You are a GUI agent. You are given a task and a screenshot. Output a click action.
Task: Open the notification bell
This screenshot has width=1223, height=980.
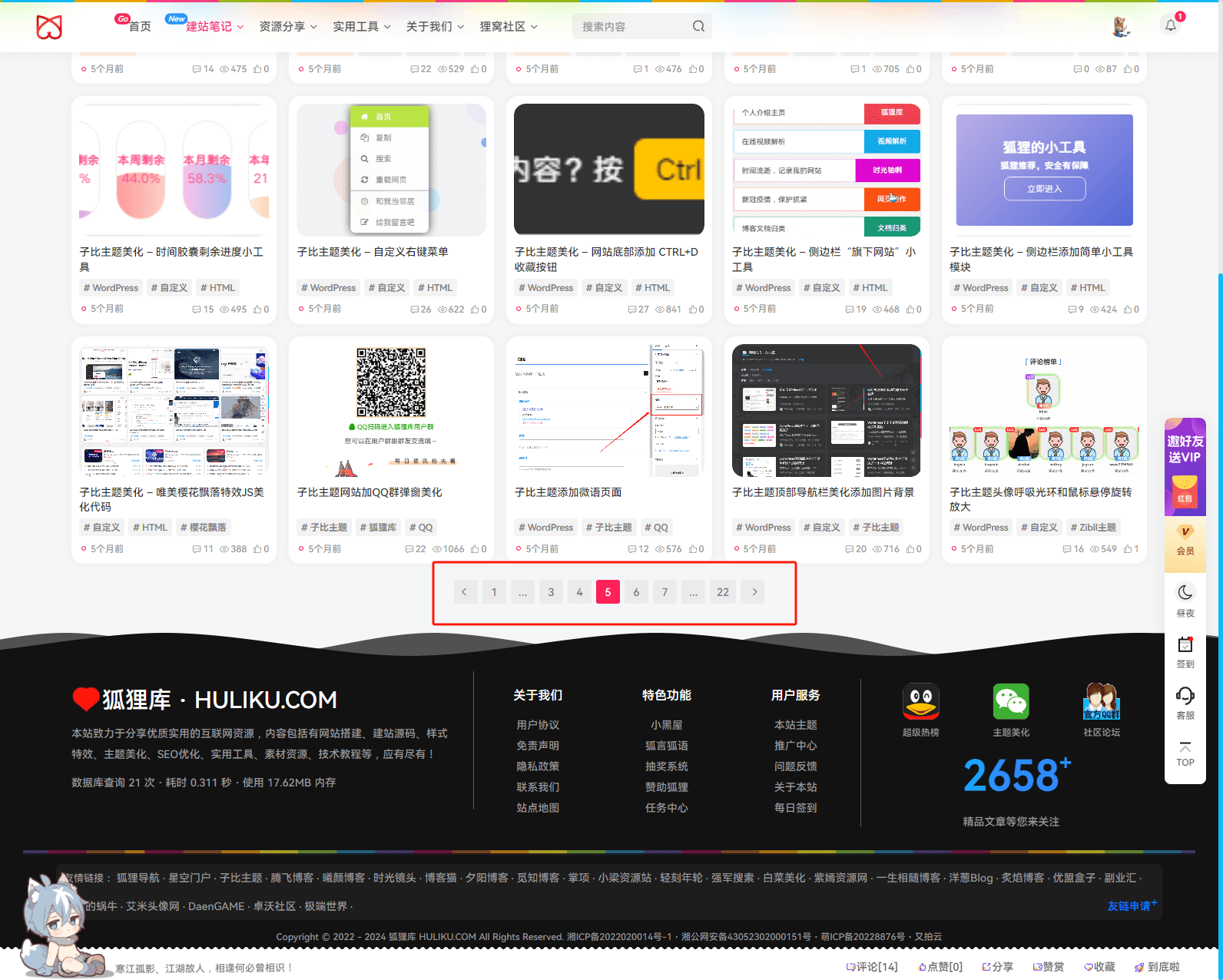(1170, 26)
